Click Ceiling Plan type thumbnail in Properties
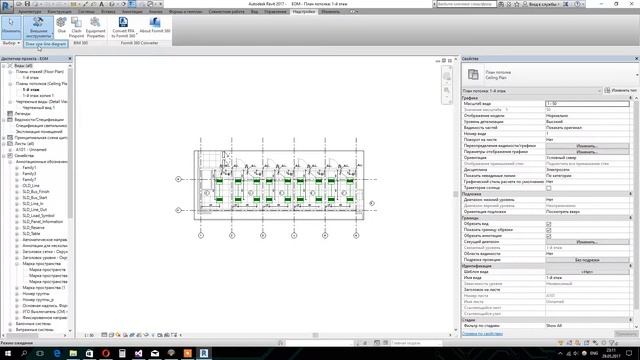Viewport: 640px width, 360px height. click(473, 74)
